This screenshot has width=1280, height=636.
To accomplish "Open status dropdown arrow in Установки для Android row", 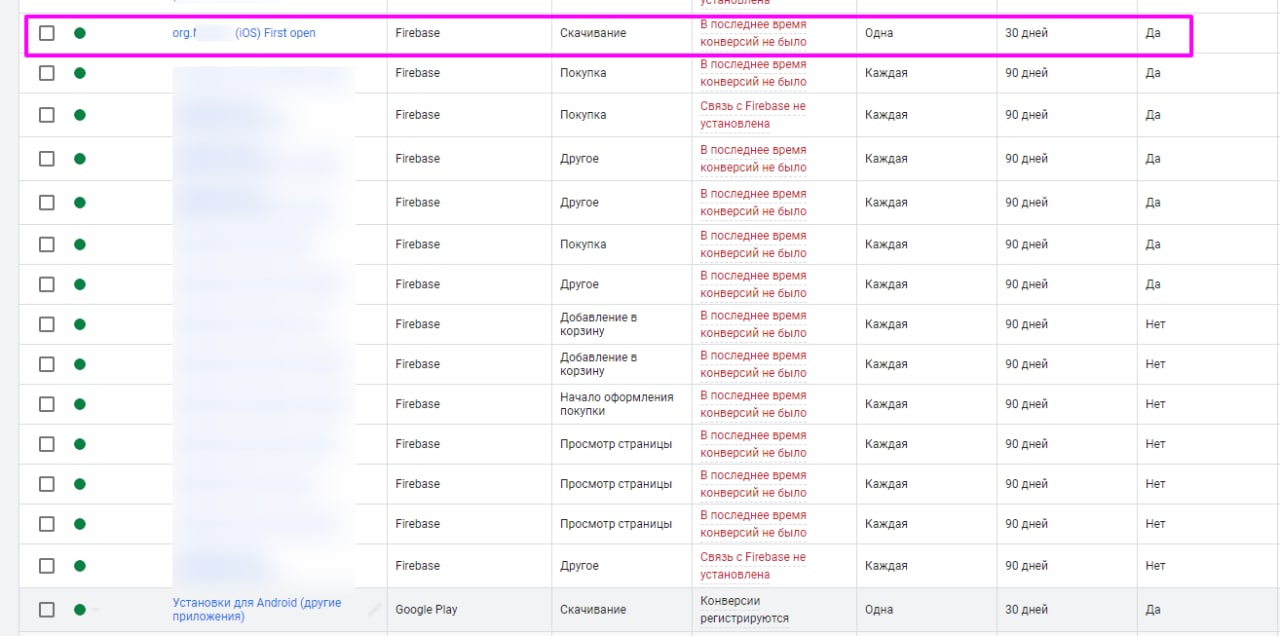I will (x=95, y=610).
